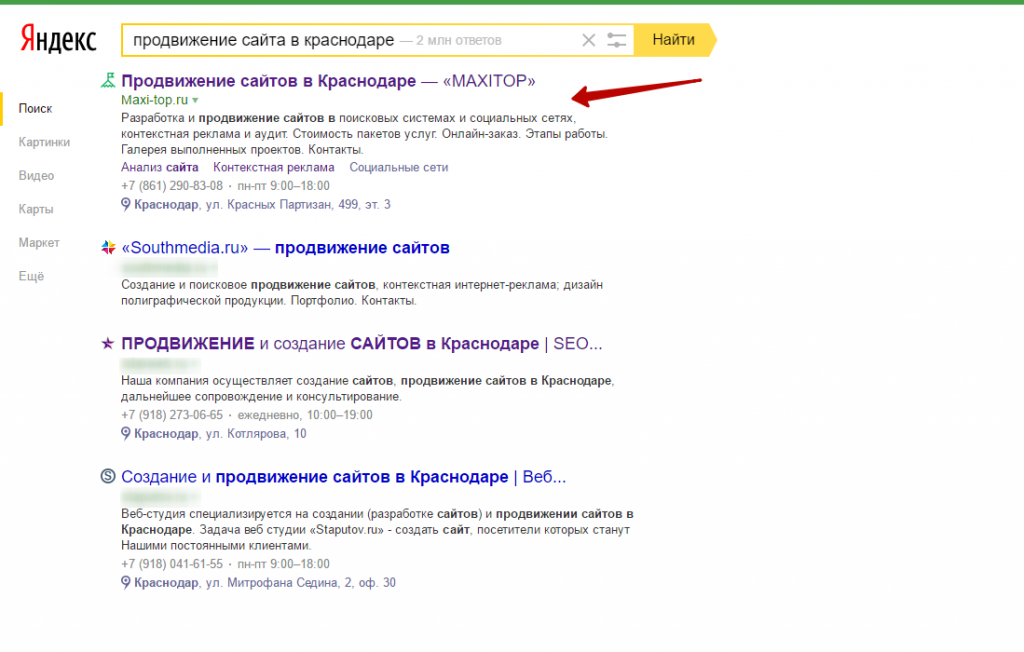Image resolution: width=1024 pixels, height=652 pixels.
Task: Click snippet starting Наша компания осуществляет
Action: pos(368,389)
